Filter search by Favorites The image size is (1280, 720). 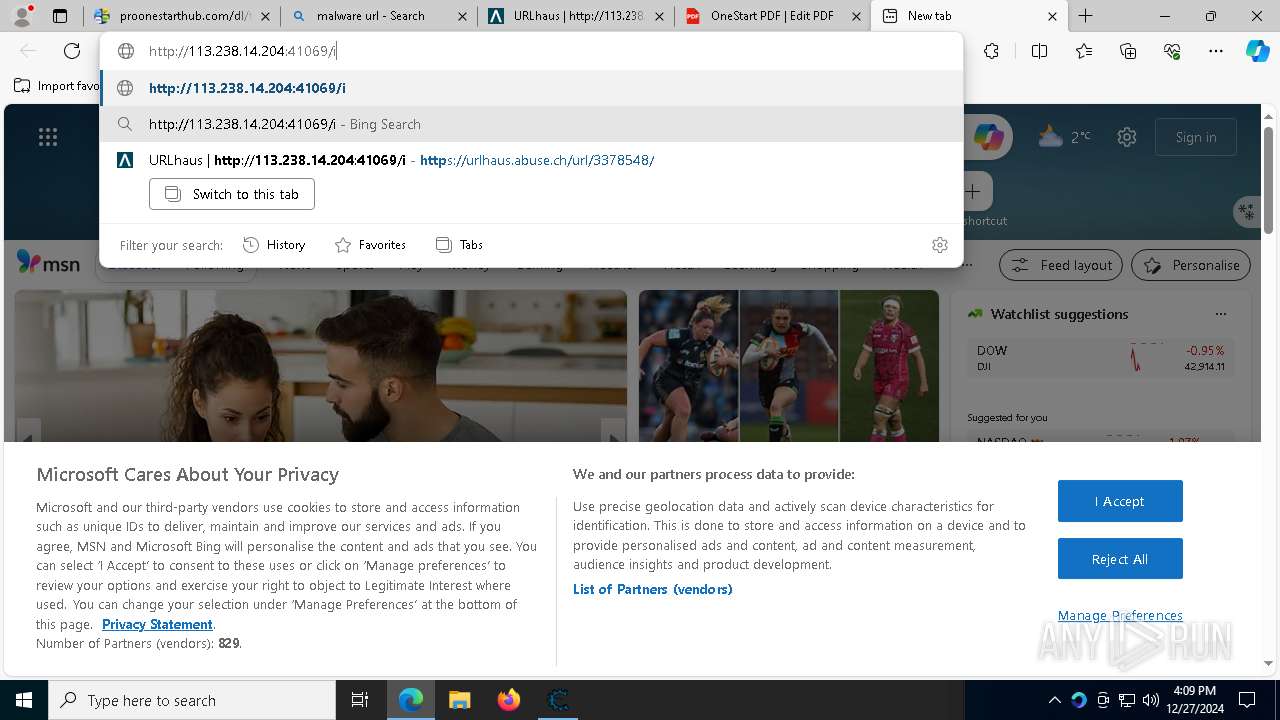click(370, 245)
